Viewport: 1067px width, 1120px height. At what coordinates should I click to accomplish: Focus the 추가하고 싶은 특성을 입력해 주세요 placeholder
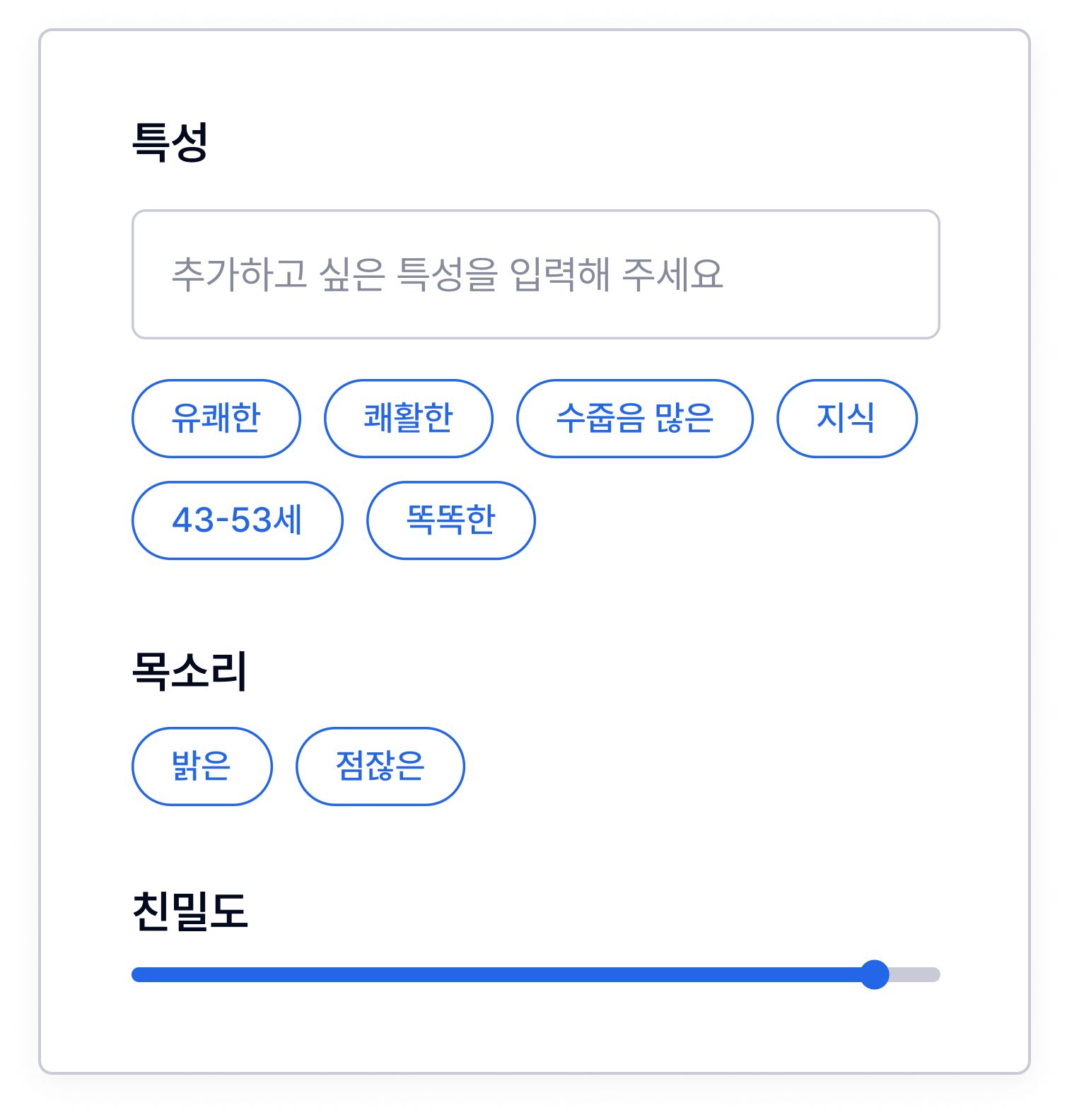(x=448, y=274)
